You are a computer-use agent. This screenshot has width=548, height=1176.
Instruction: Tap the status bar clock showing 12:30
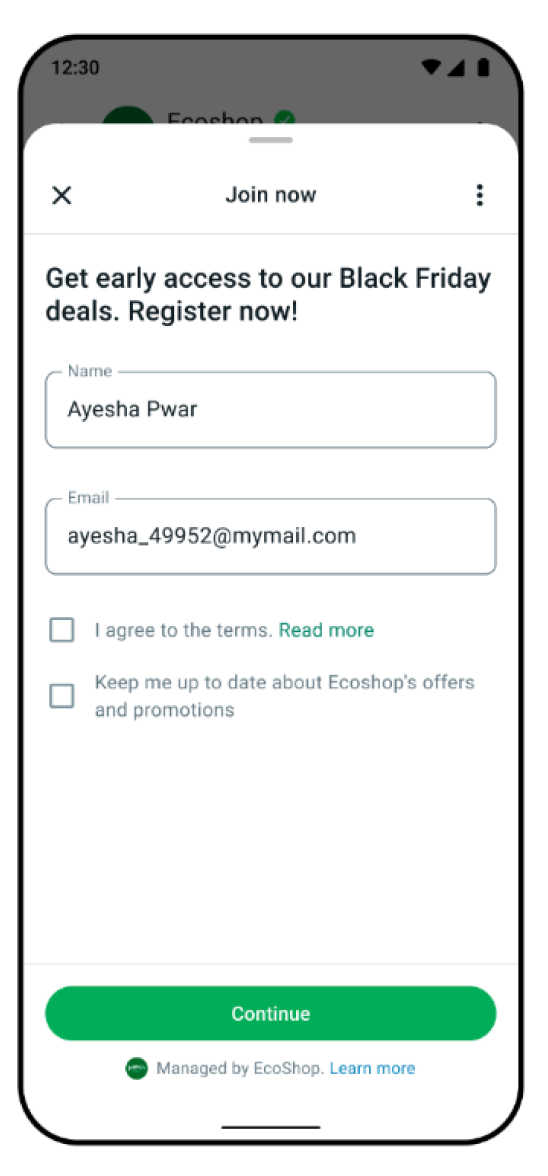coord(75,68)
